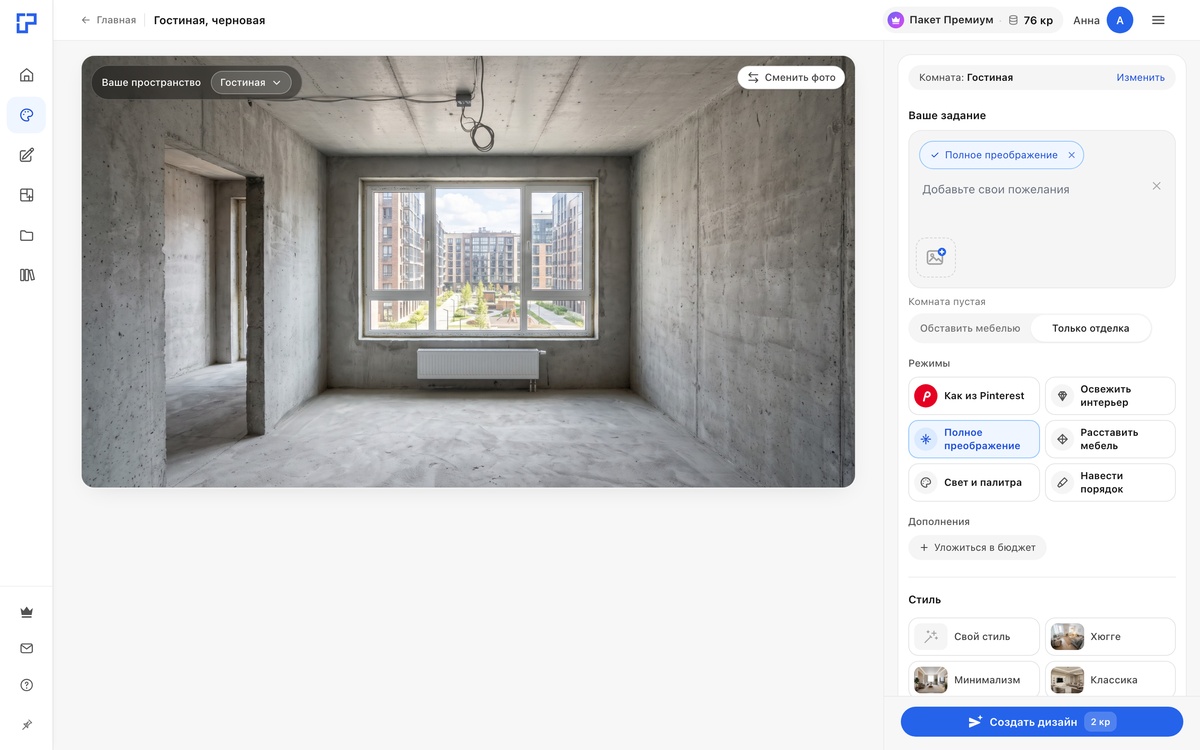
Task: Choose the 'Навести порядок' mode
Action: 1110,482
